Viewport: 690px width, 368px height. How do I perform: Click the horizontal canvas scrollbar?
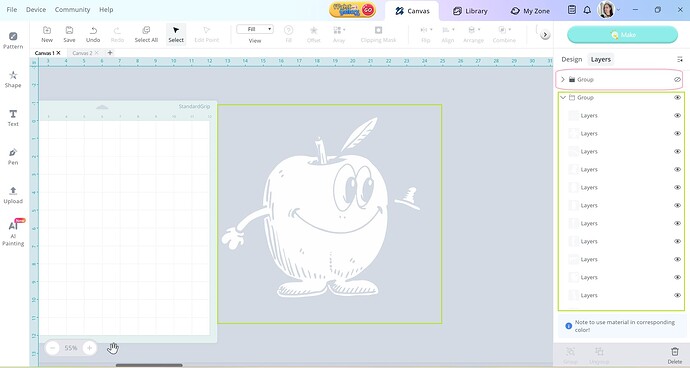[x=149, y=365]
